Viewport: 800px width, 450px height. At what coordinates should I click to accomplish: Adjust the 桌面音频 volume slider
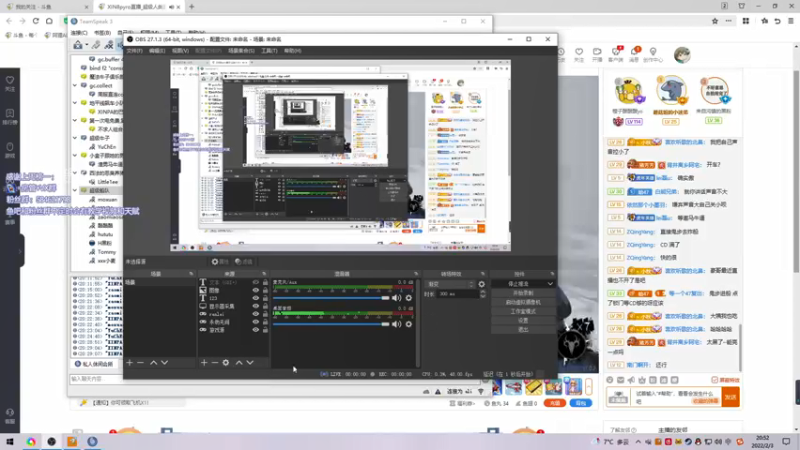331,324
